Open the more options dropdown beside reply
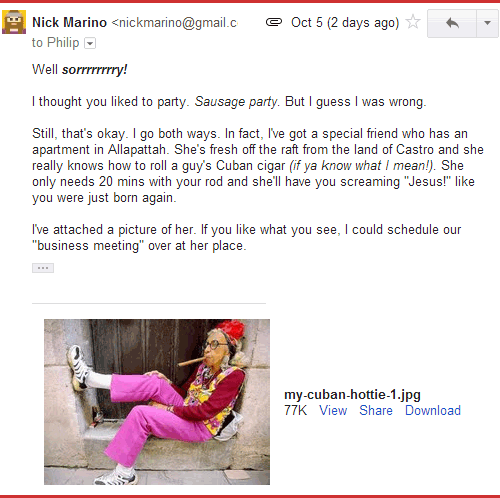The image size is (500, 498). pos(487,23)
